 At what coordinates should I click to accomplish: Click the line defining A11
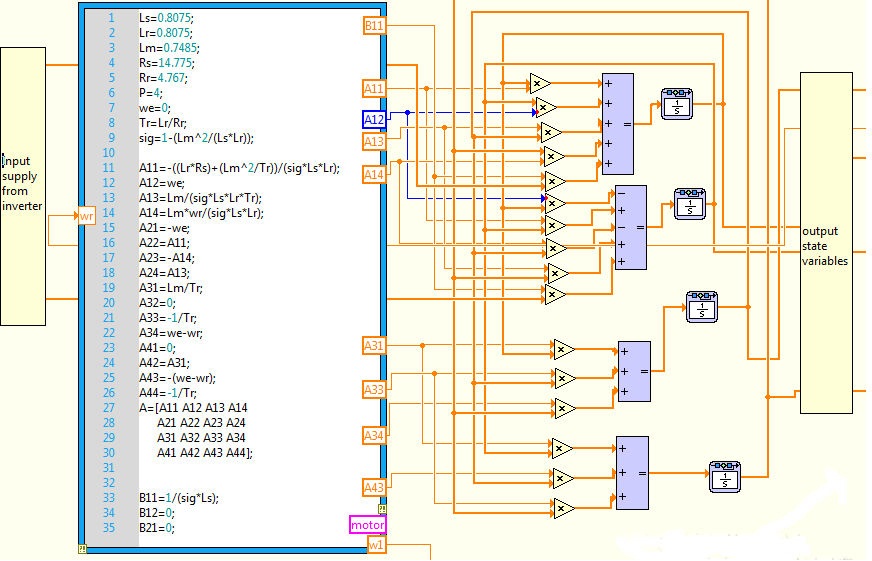(239, 168)
